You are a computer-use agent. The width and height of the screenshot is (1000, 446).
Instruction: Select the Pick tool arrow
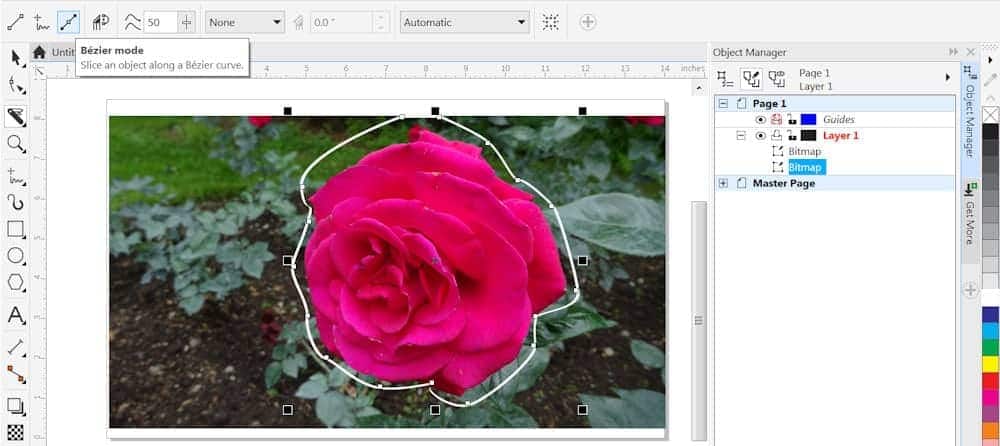[15, 56]
